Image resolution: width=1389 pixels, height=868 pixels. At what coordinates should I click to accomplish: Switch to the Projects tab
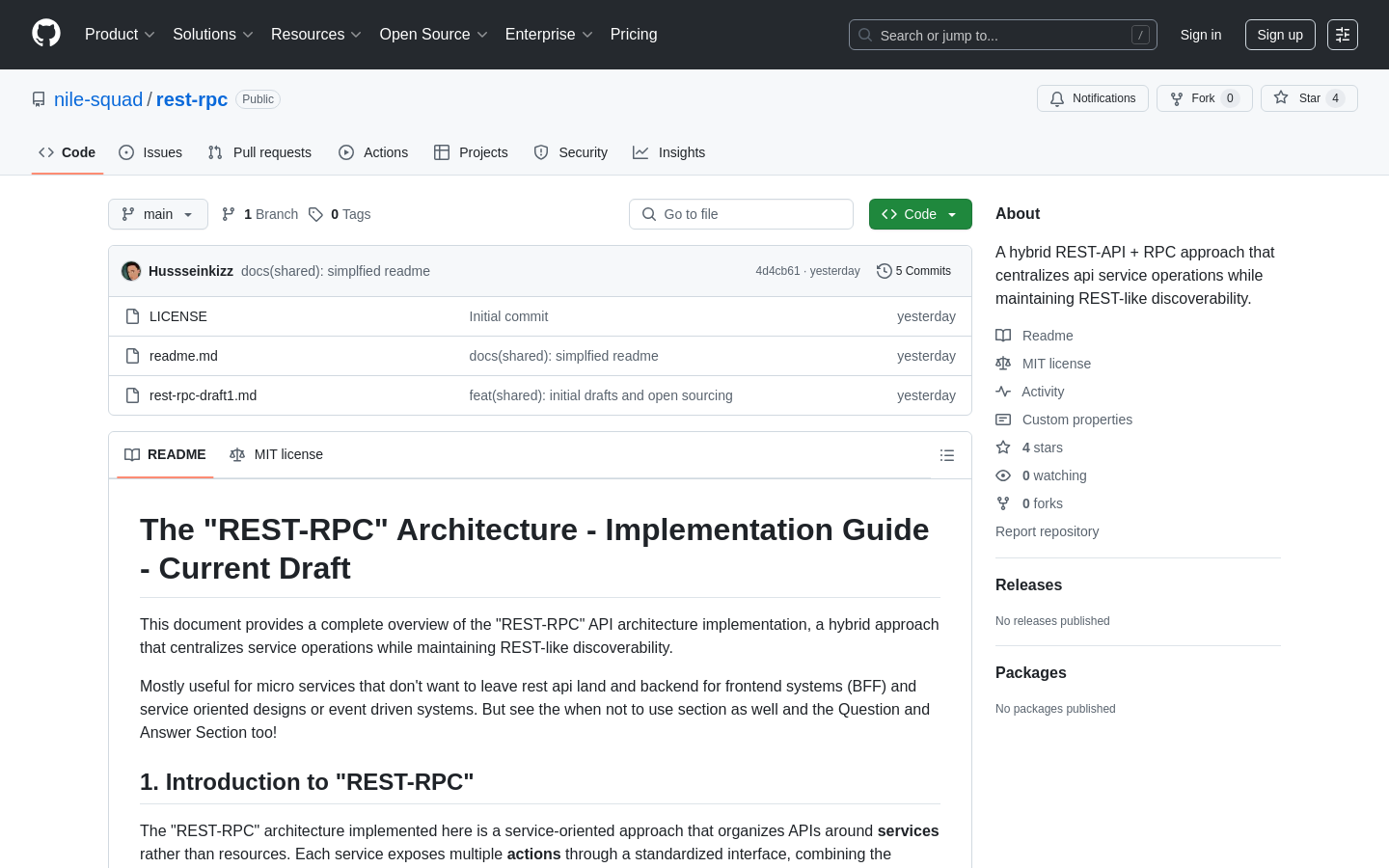click(471, 152)
